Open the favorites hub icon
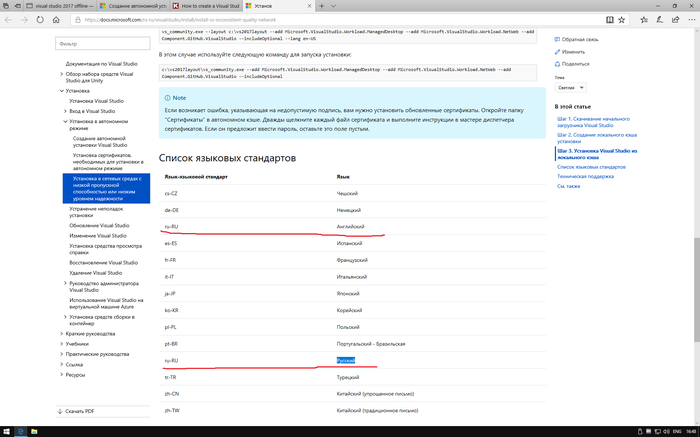 click(644, 20)
